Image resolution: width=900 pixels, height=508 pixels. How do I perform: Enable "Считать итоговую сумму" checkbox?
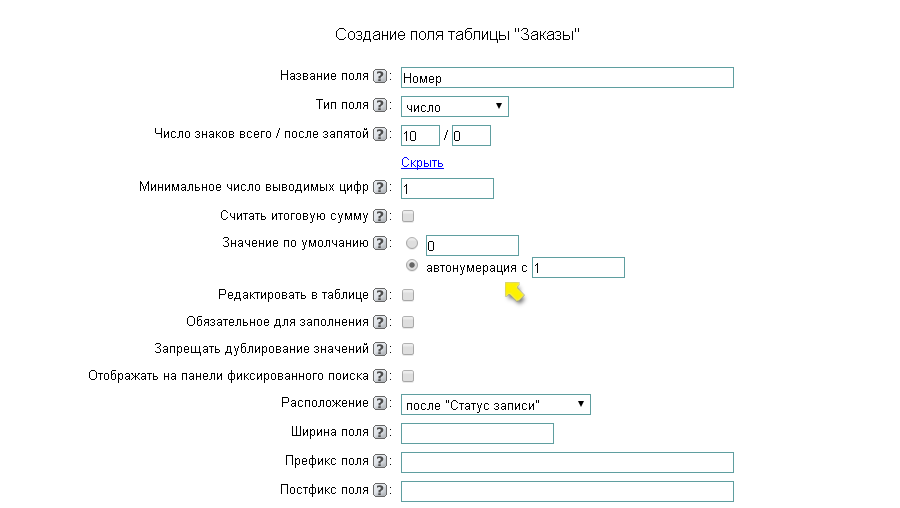pos(408,216)
